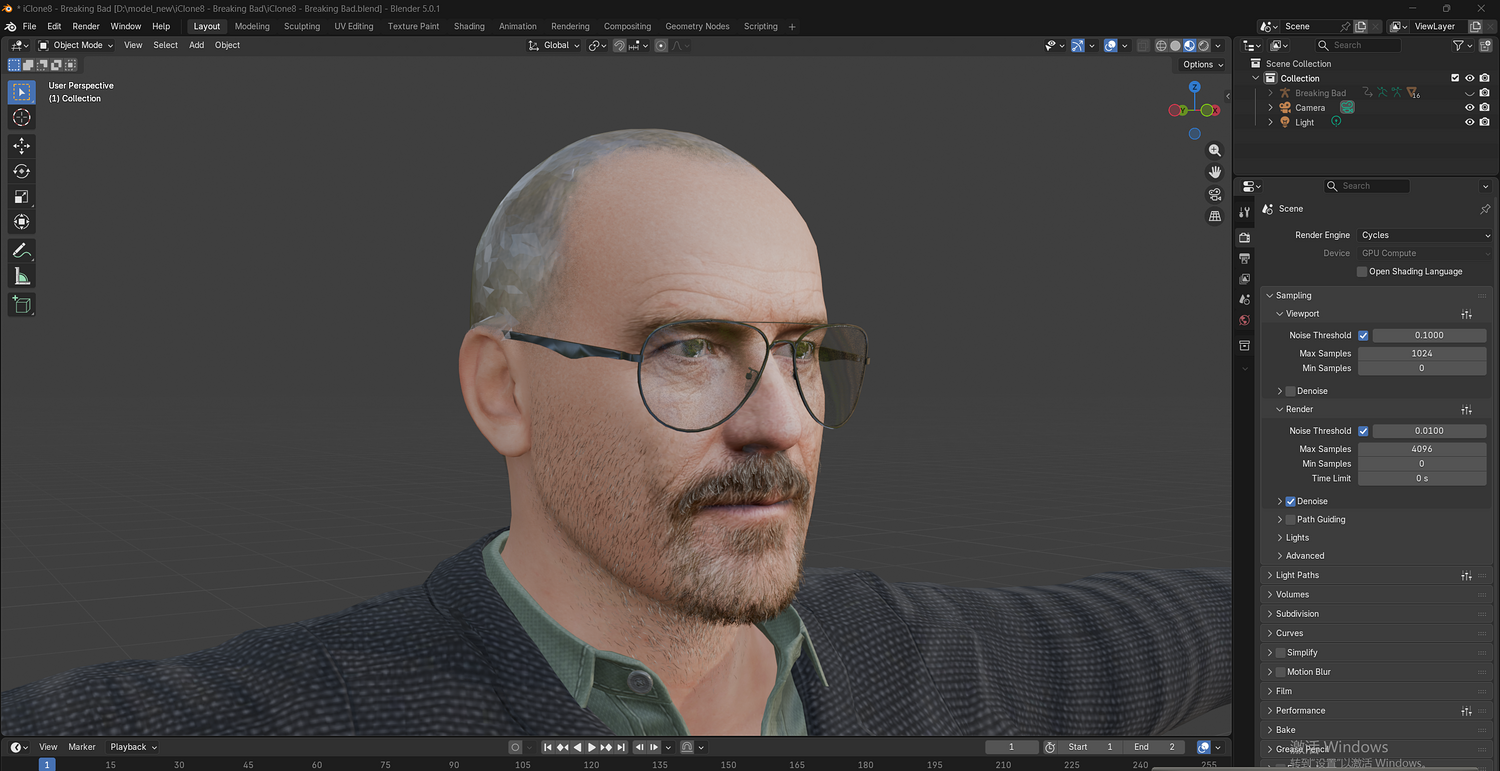Select the Add Cube tool
1500x771 pixels.
[21, 305]
